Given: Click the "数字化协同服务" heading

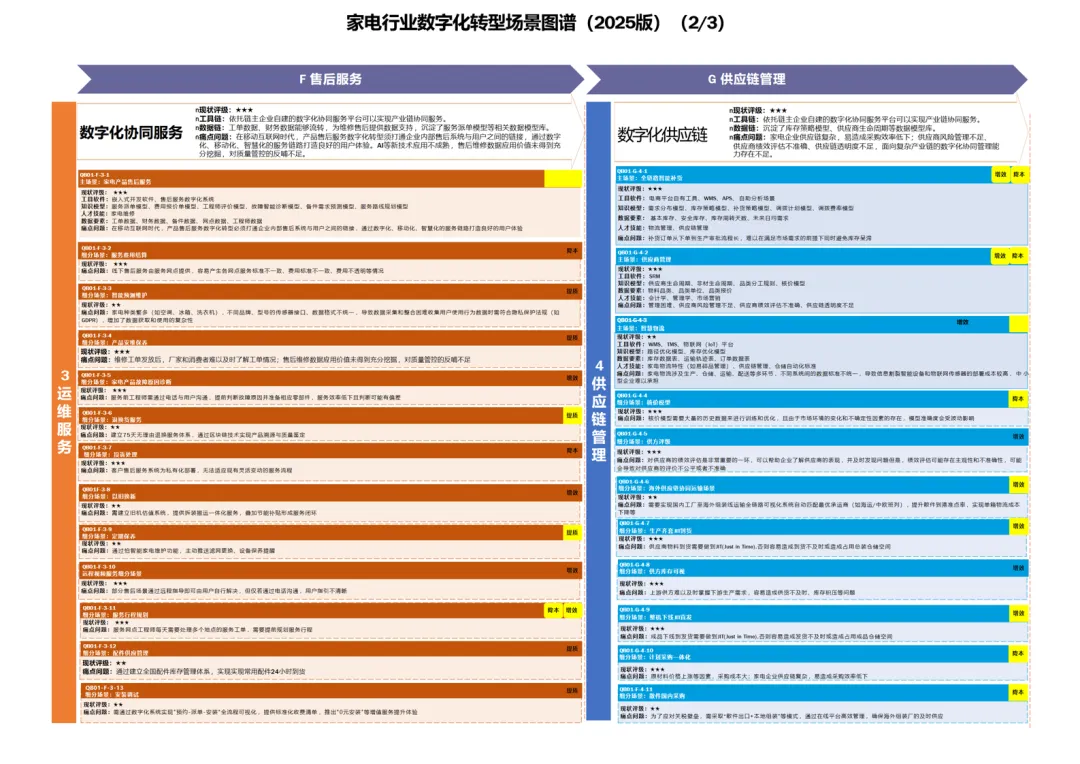Looking at the screenshot, I should point(131,132).
